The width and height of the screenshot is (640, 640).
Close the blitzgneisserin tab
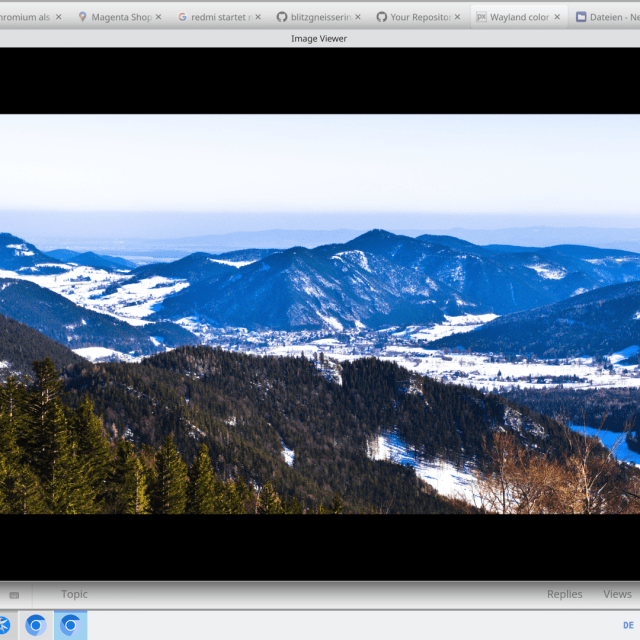coord(358,17)
